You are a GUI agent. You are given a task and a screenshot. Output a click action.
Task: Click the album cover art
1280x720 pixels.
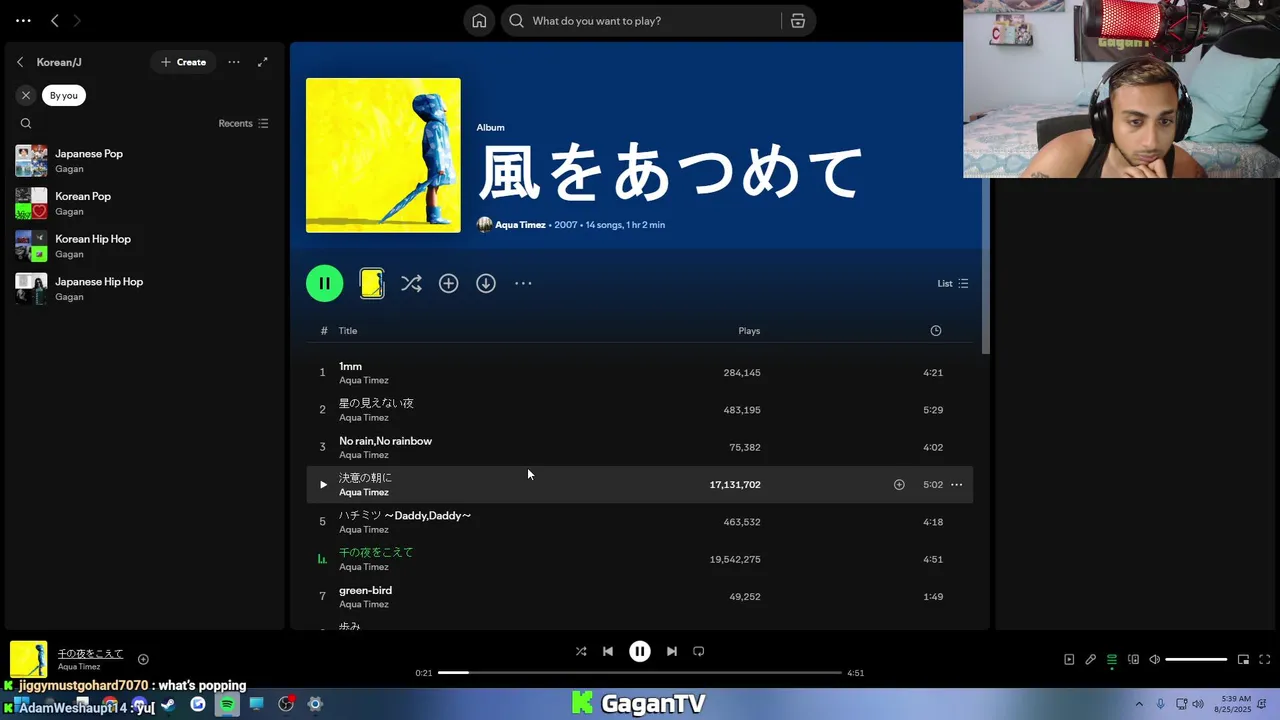click(383, 155)
